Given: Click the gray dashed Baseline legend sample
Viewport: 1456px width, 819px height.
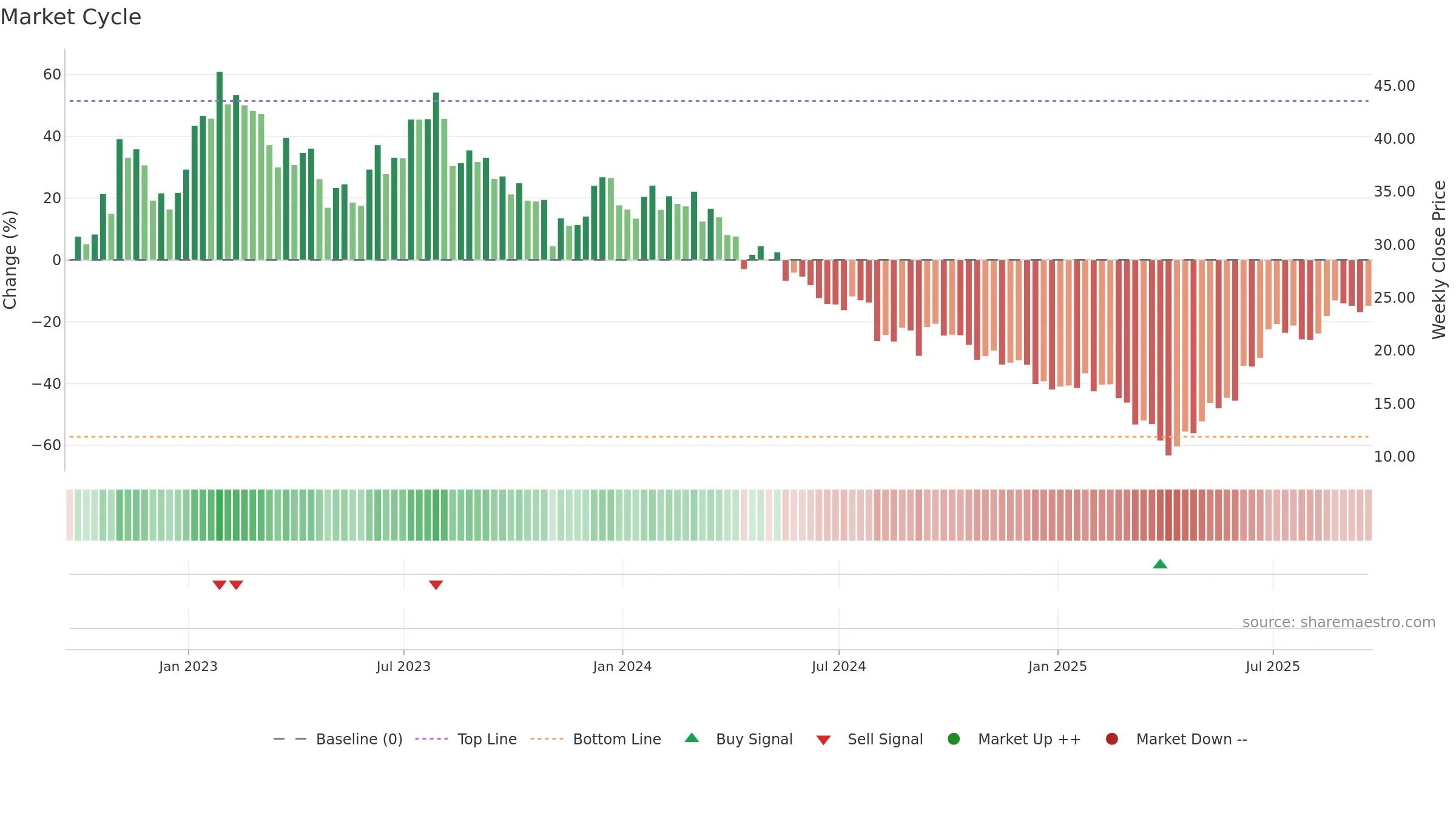Looking at the screenshot, I should point(290,739).
